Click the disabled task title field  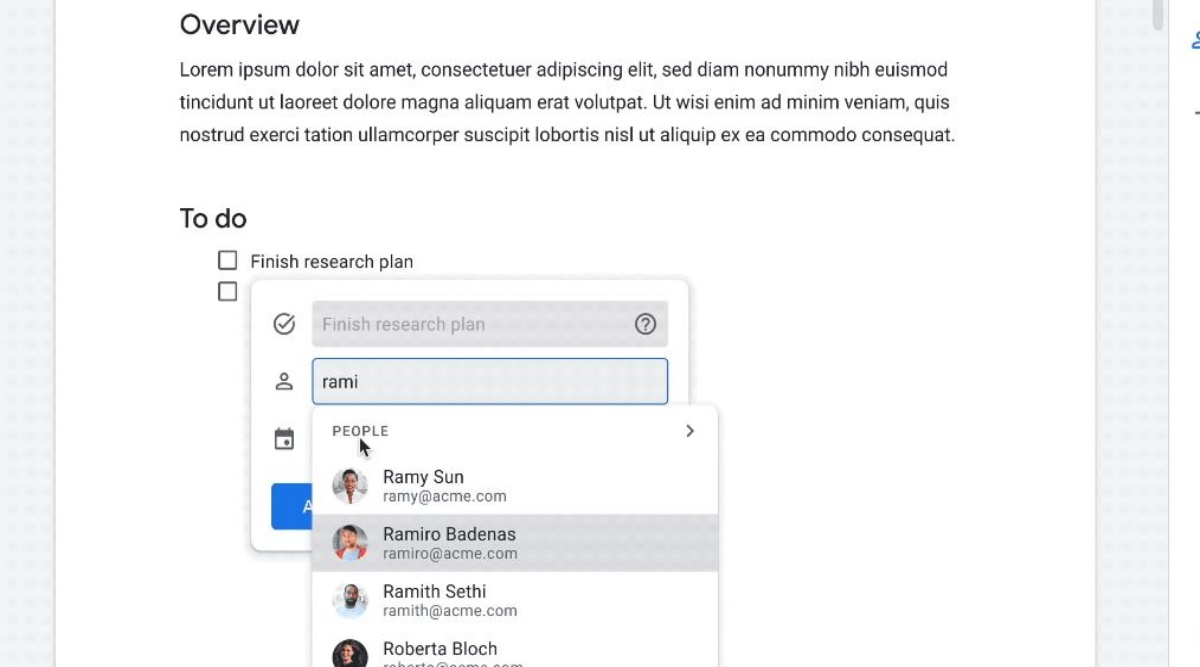(450, 323)
